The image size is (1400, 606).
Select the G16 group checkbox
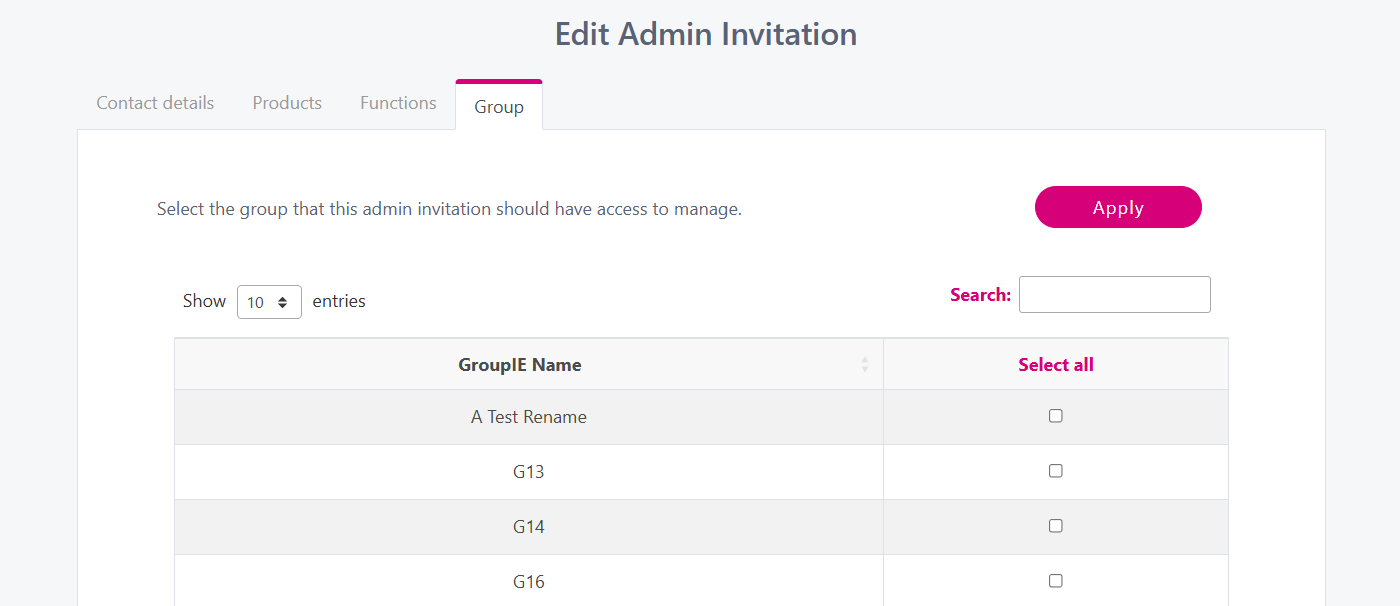(x=1055, y=581)
